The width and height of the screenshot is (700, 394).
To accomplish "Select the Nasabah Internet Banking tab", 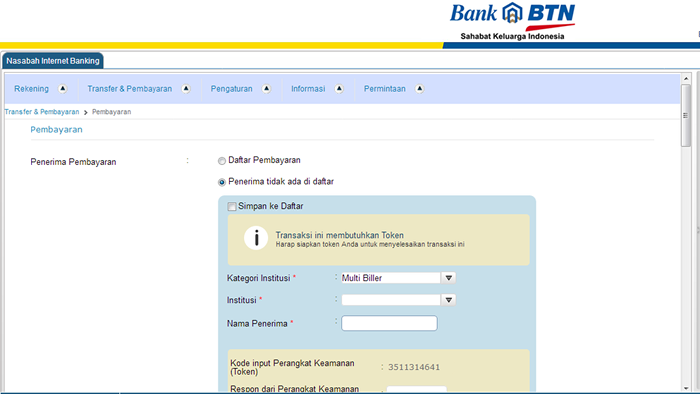I will pos(53,61).
